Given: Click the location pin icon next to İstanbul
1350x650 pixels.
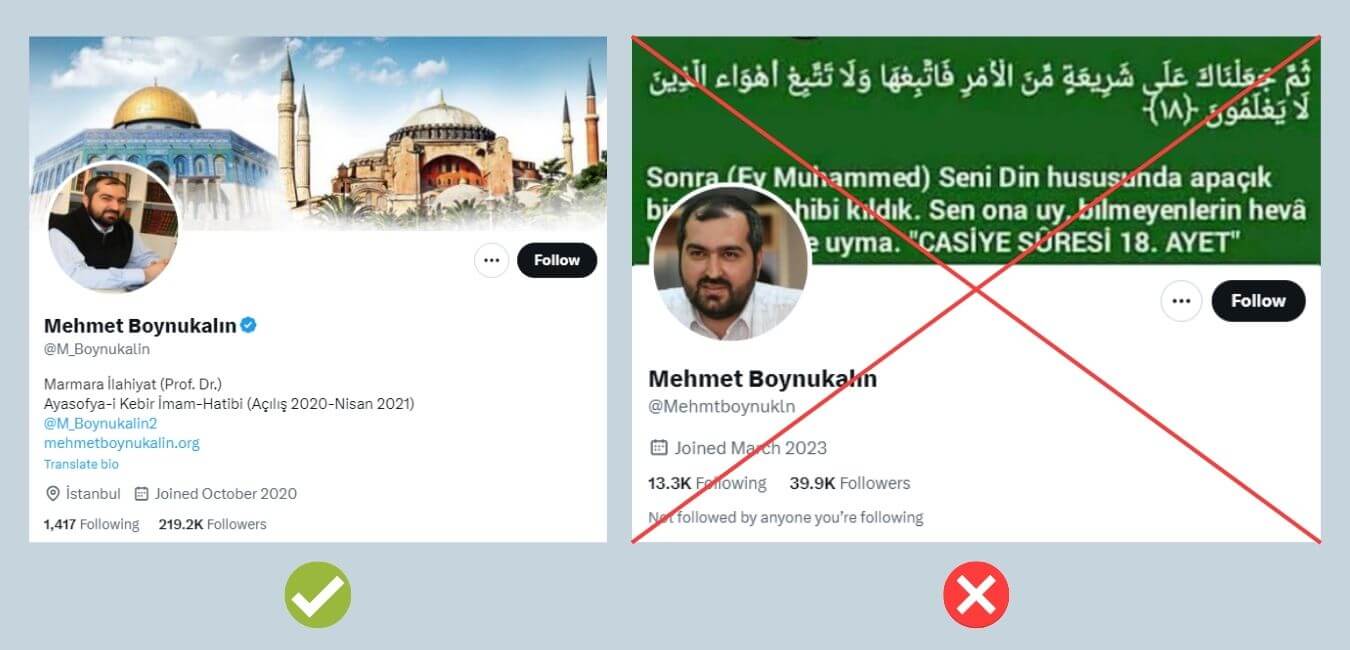Looking at the screenshot, I should tap(53, 494).
